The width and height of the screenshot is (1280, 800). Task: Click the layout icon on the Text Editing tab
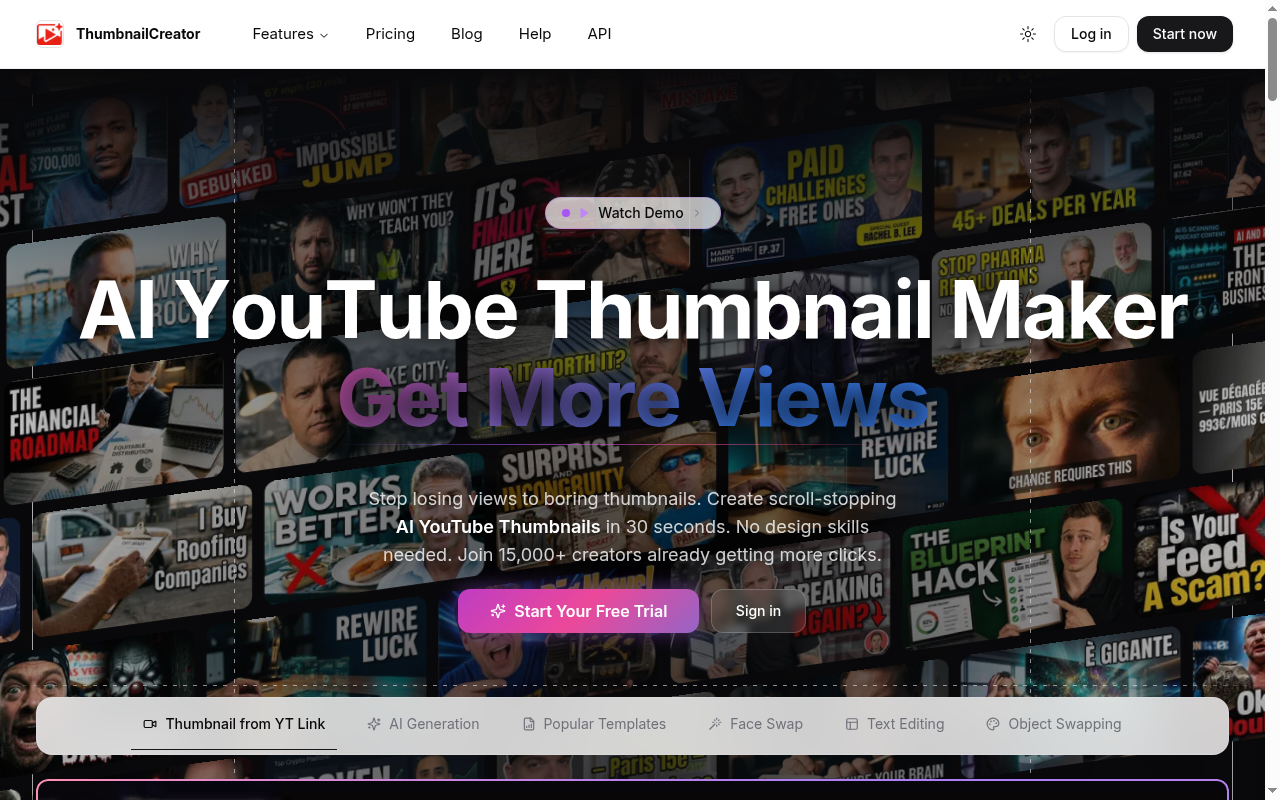[852, 724]
